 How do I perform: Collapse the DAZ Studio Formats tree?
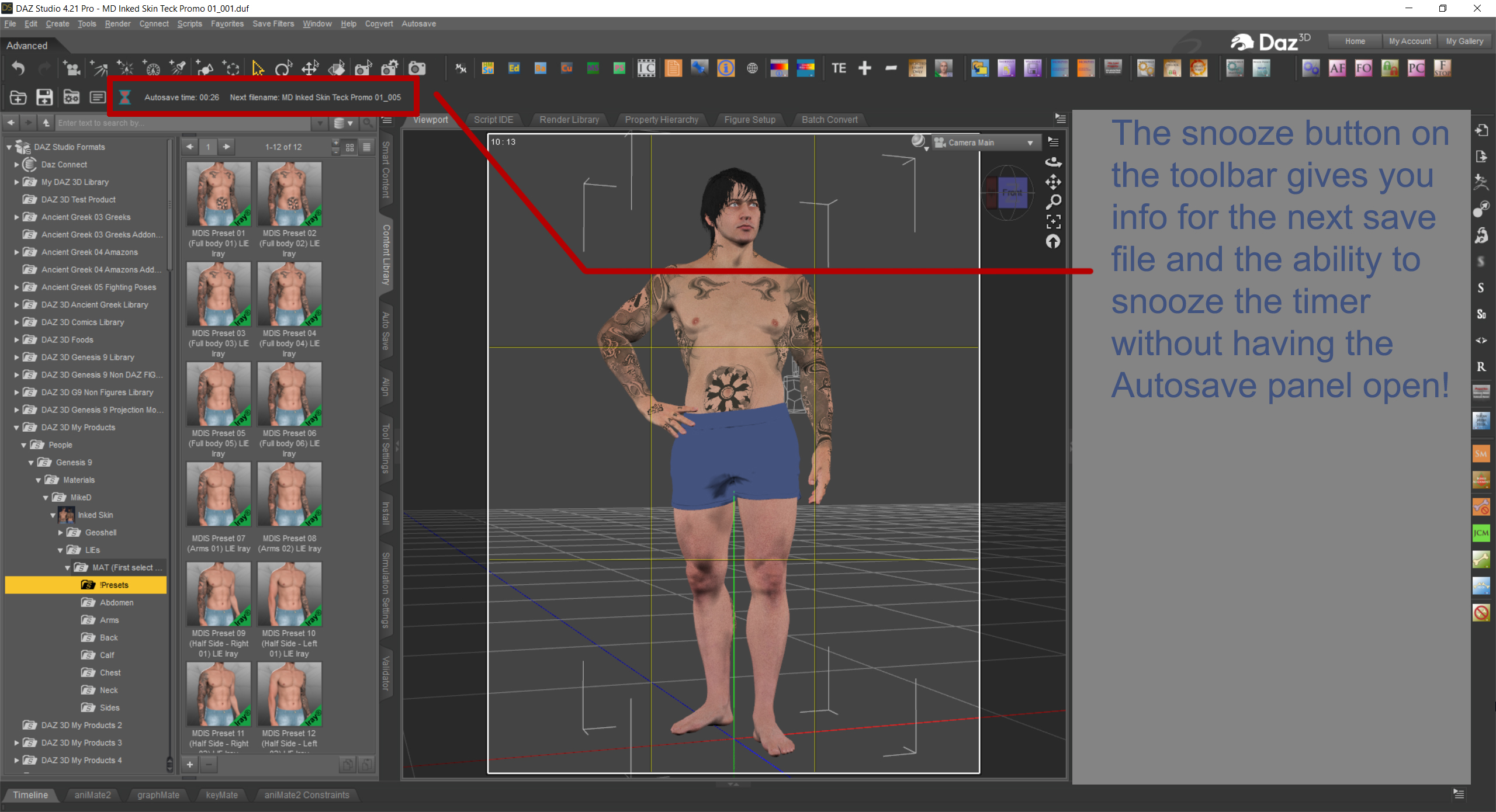coord(9,147)
